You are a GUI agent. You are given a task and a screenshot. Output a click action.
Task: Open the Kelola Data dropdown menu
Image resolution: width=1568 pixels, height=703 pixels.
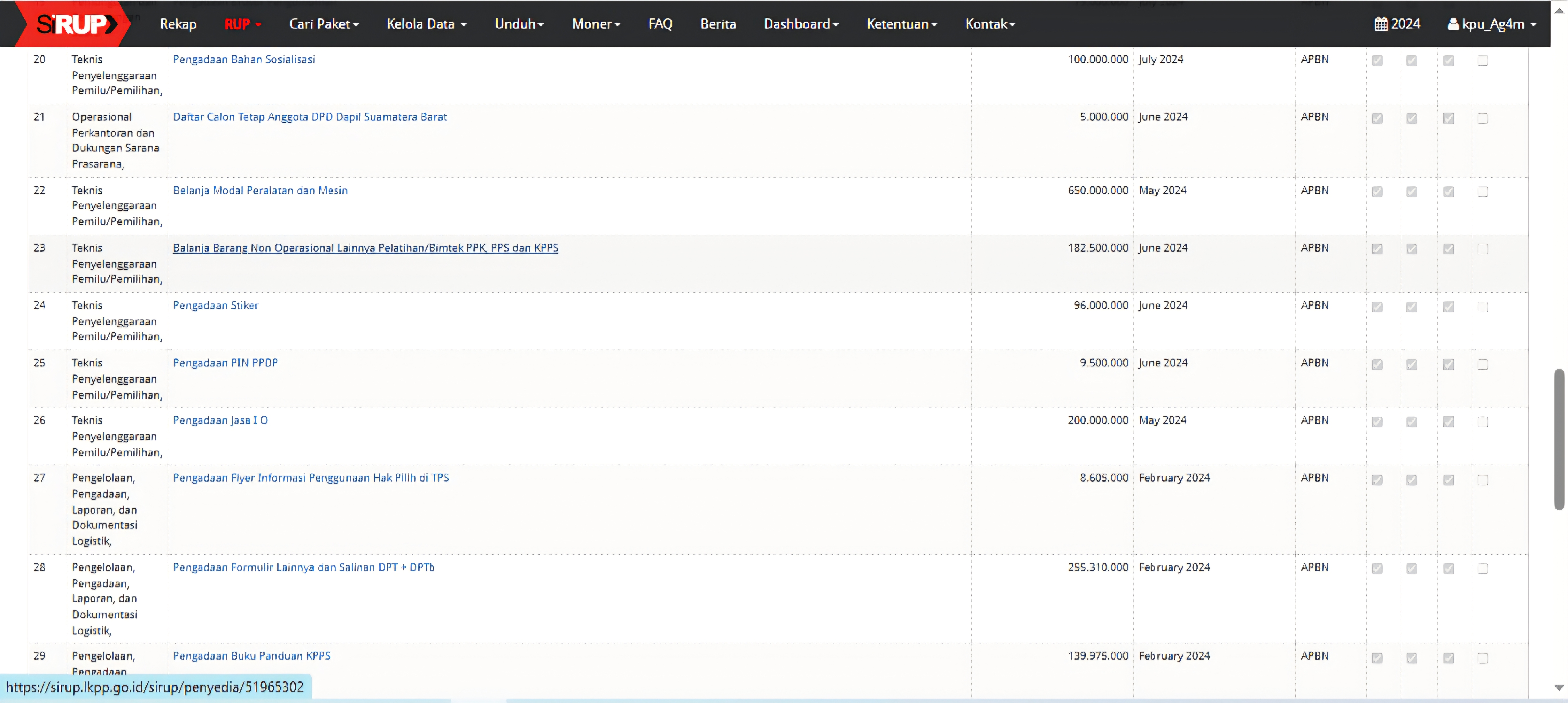[426, 24]
